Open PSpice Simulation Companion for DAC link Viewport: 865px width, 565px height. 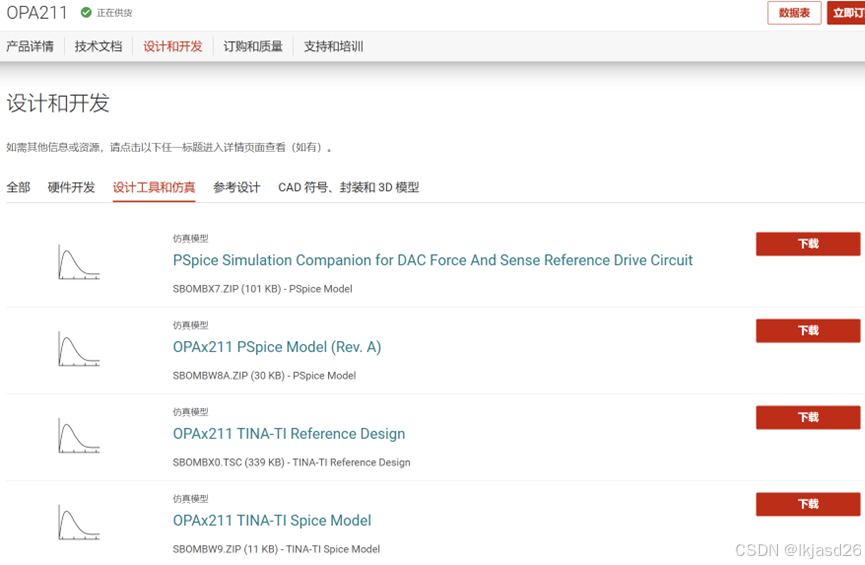click(432, 260)
